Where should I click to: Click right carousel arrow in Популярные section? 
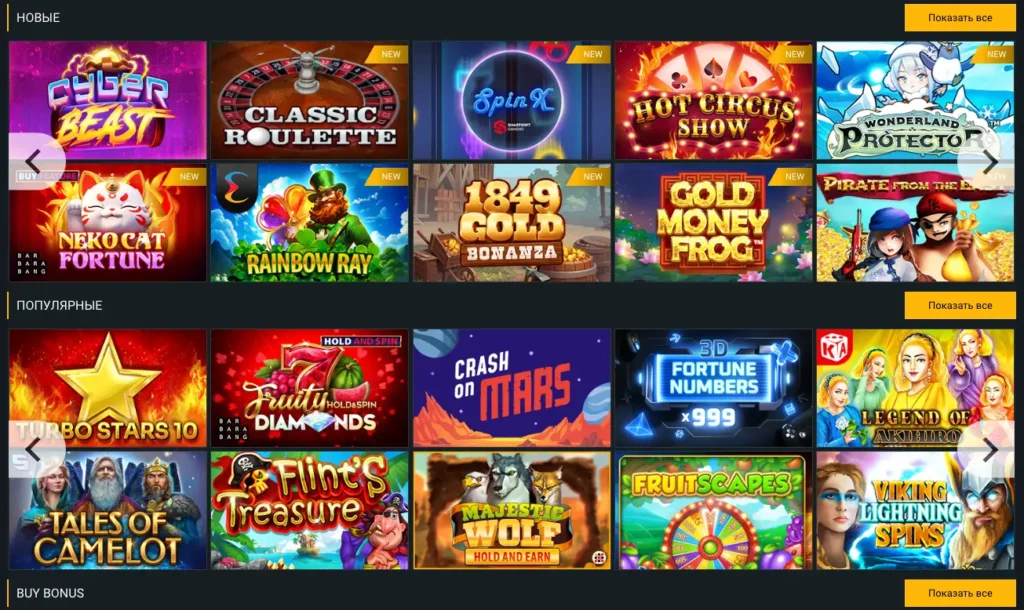(987, 449)
